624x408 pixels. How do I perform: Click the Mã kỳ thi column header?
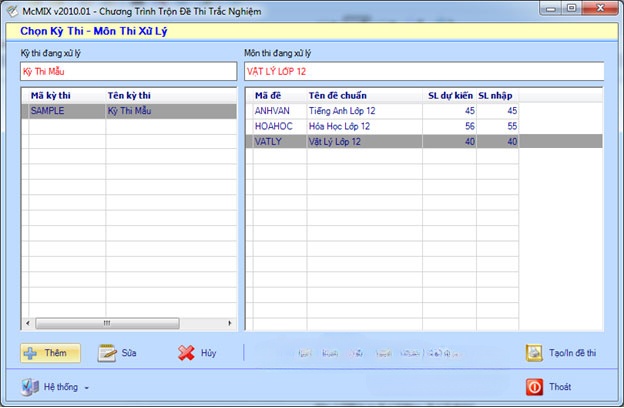tap(67, 96)
